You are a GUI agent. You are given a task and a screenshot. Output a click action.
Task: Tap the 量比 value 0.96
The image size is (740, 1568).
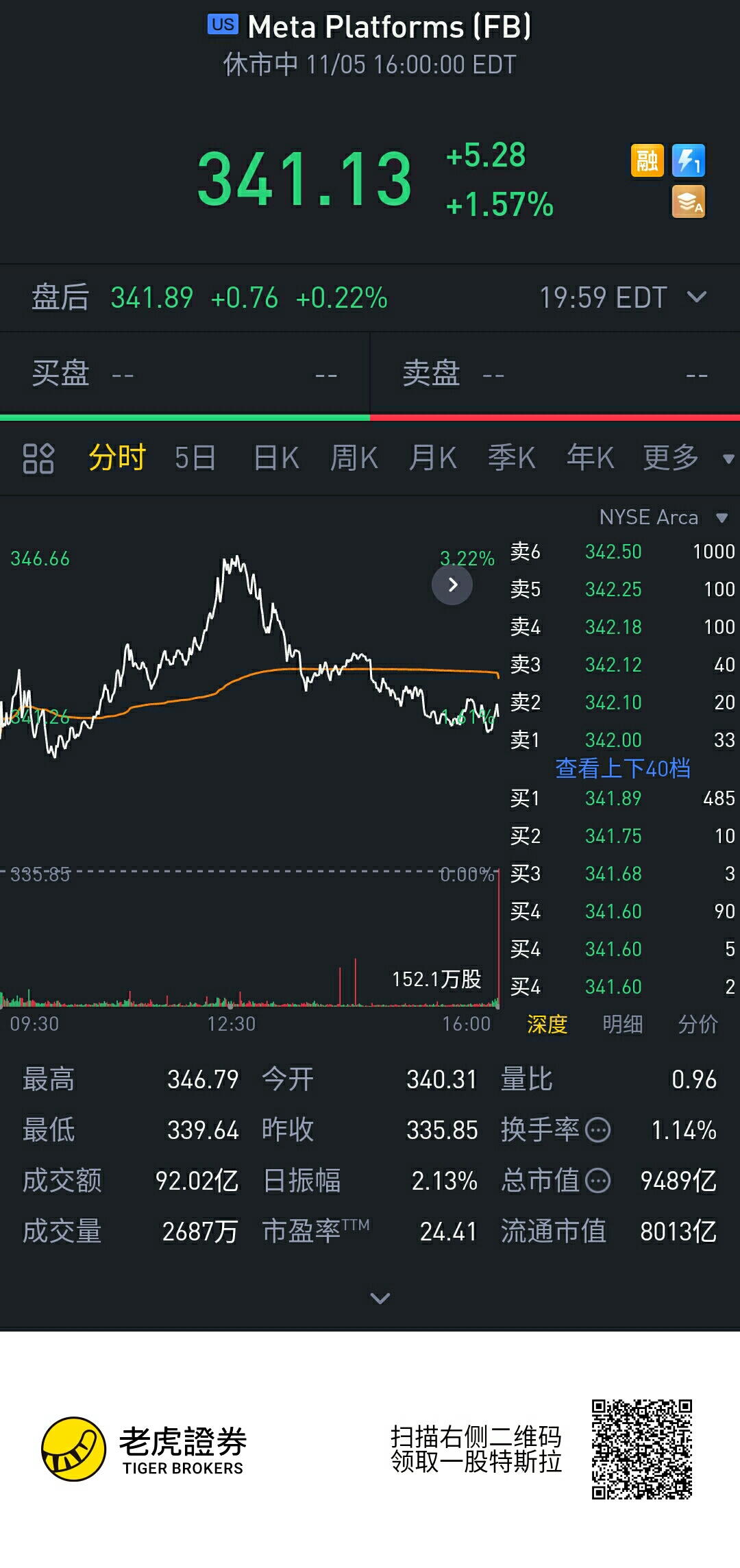tap(694, 1079)
